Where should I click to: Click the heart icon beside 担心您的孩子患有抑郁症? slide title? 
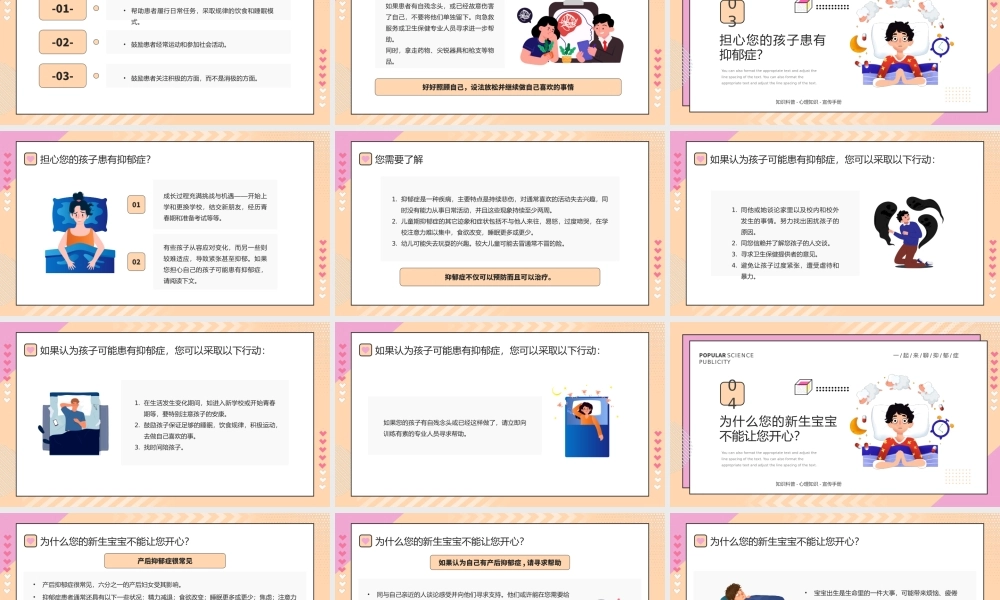point(30,159)
